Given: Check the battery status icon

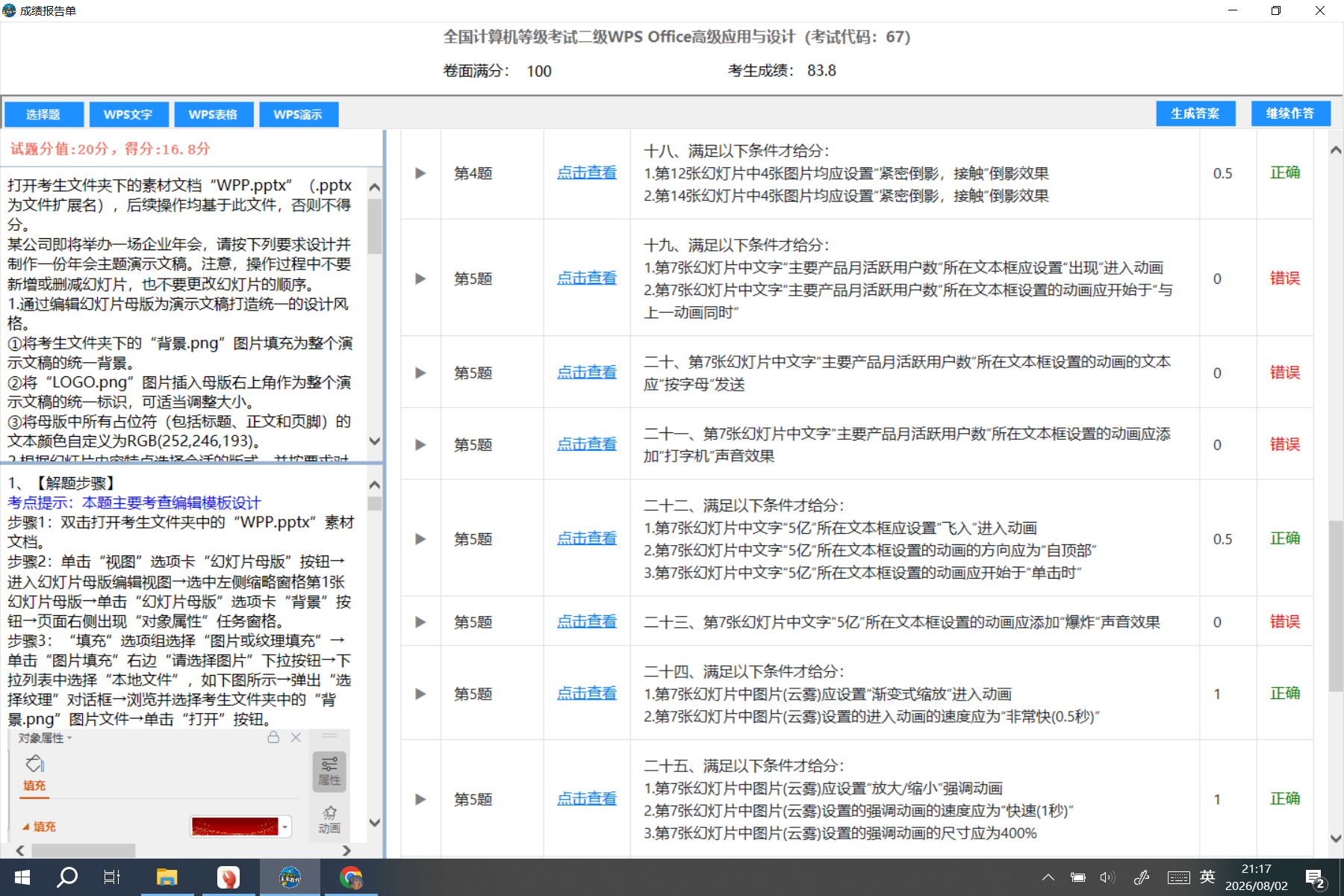Looking at the screenshot, I should click(x=1077, y=877).
